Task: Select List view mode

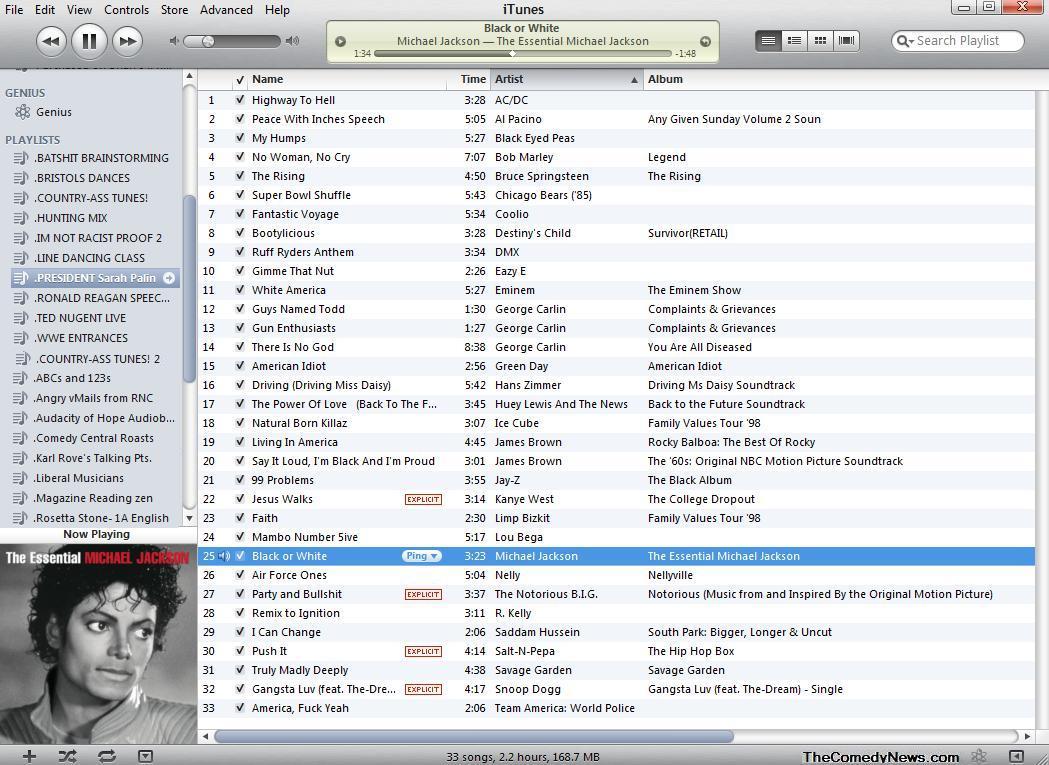Action: pyautogui.click(x=768, y=40)
